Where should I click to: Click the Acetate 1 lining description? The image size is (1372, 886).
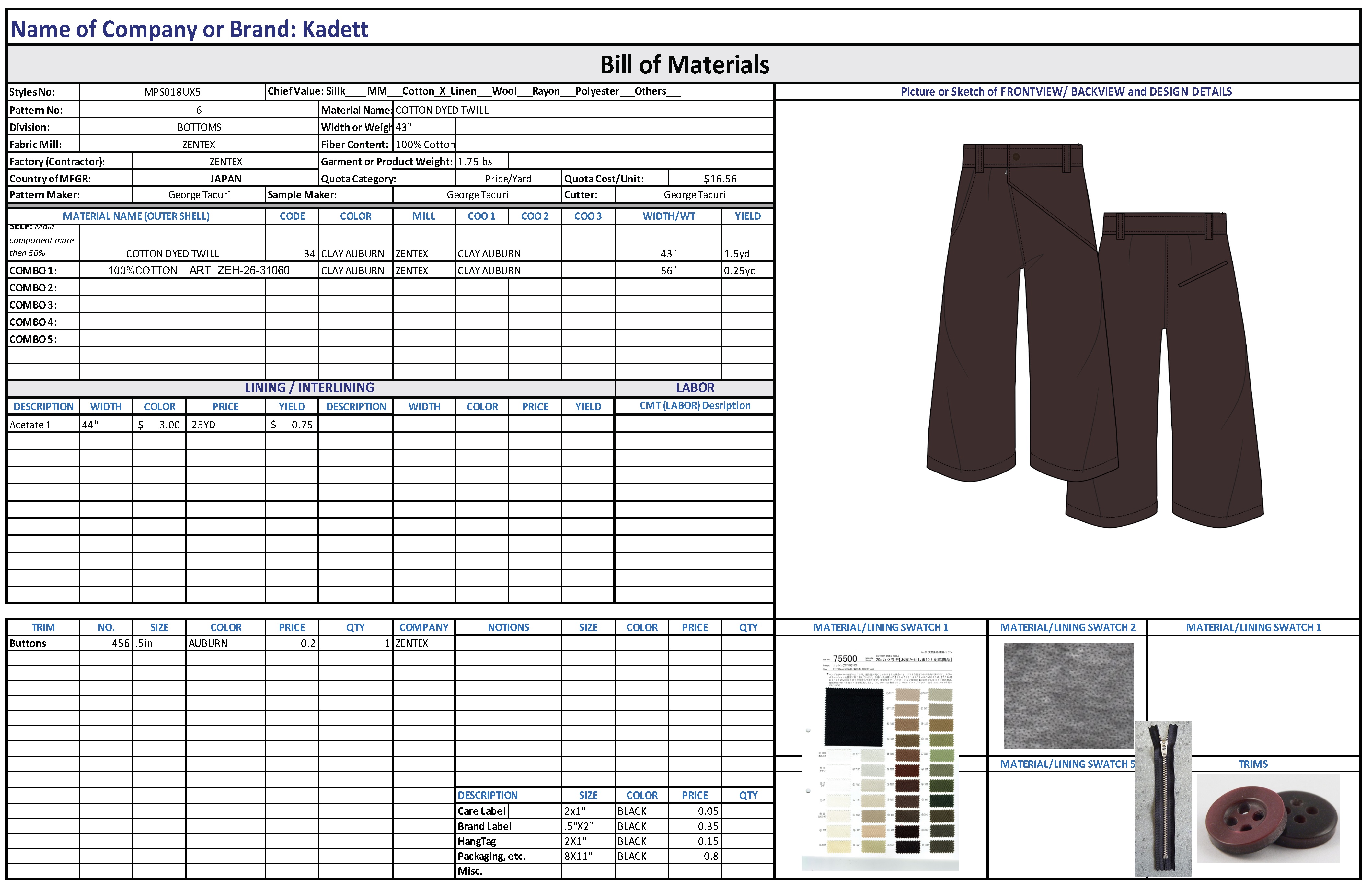[x=43, y=425]
